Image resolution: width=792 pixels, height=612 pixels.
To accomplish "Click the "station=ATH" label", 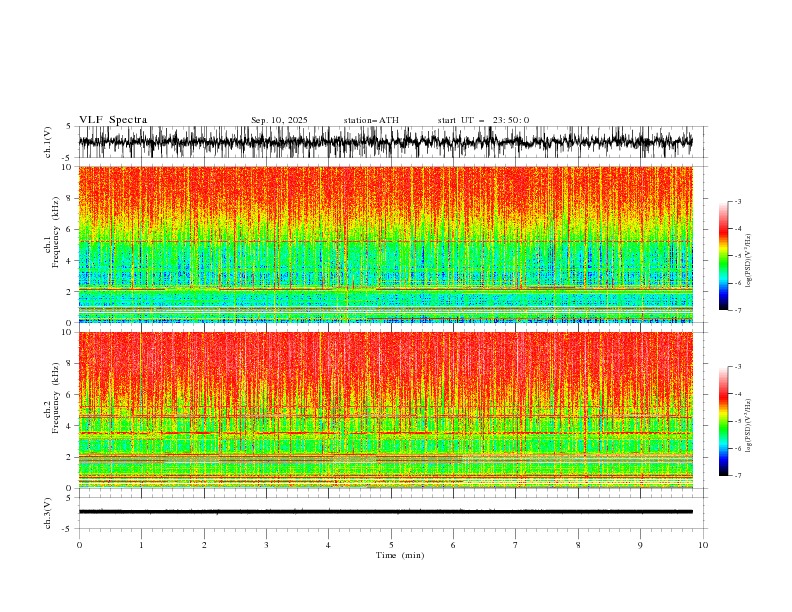I will click(x=371, y=120).
